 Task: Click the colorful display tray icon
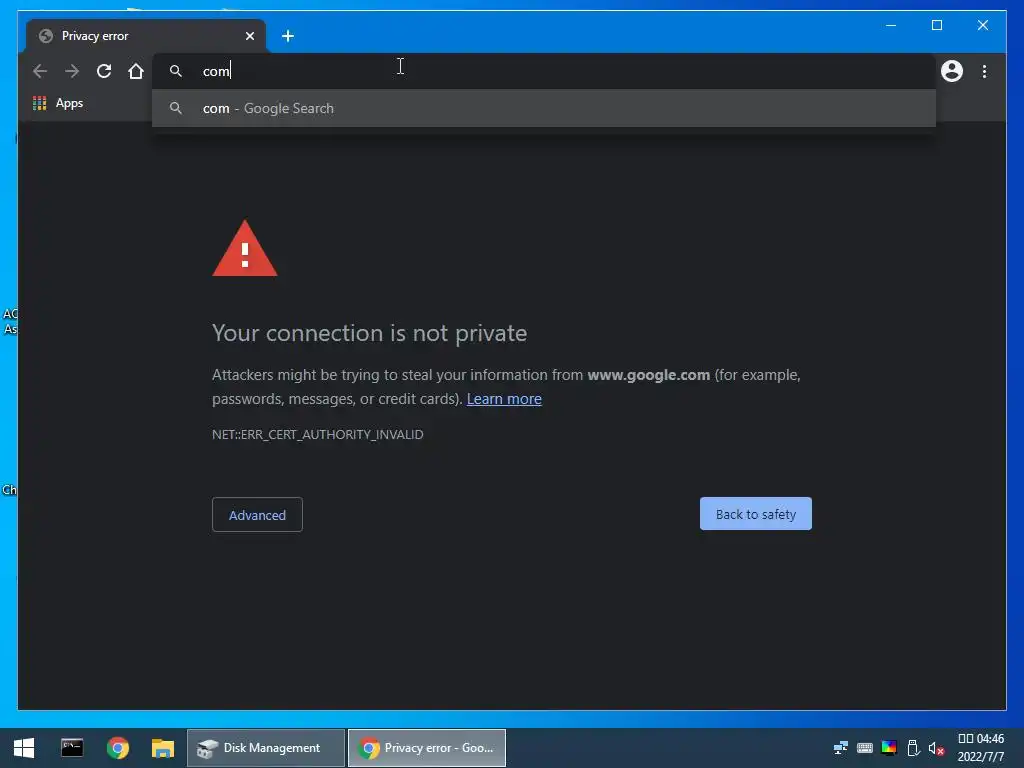(x=889, y=748)
